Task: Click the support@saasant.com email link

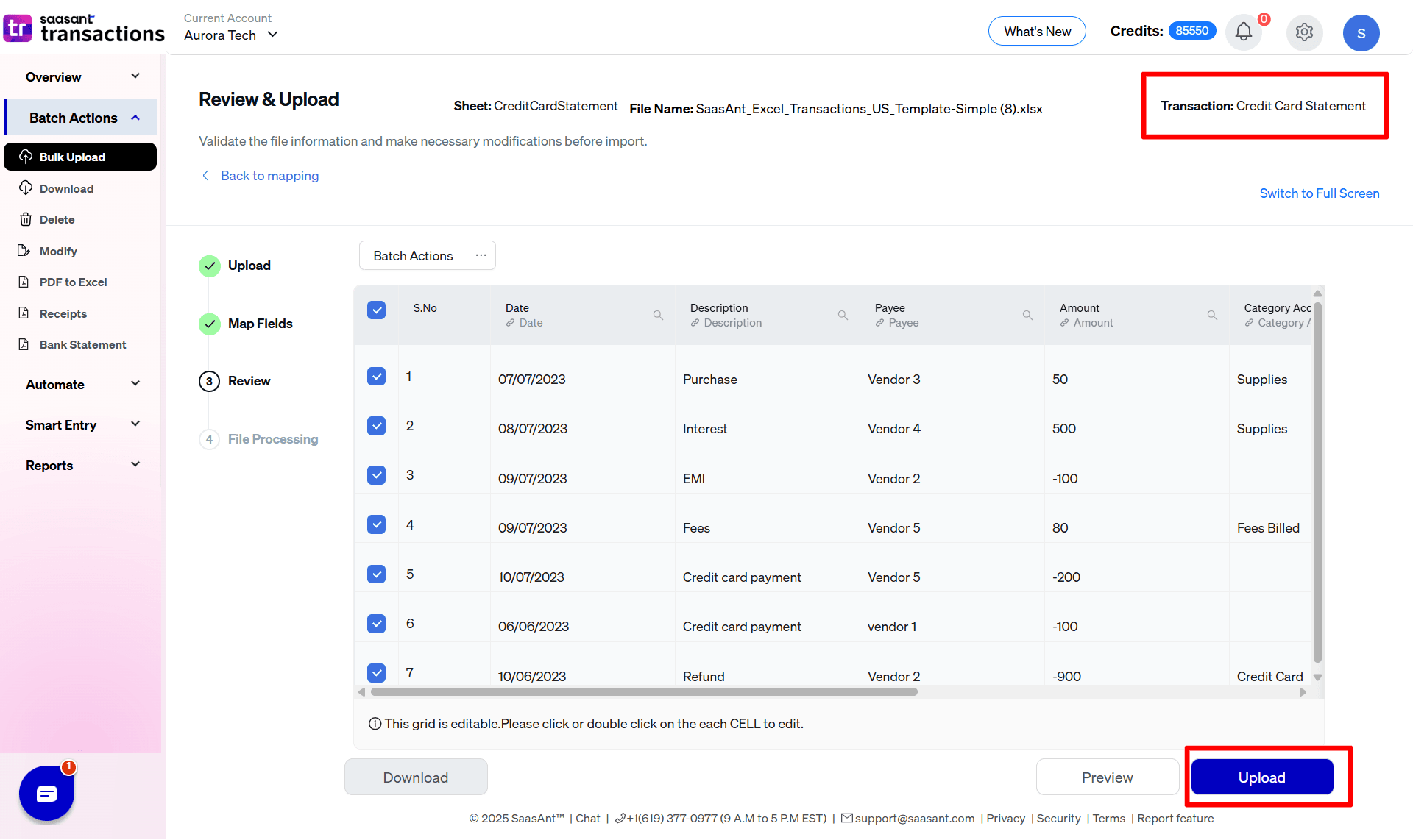Action: pyautogui.click(x=915, y=818)
